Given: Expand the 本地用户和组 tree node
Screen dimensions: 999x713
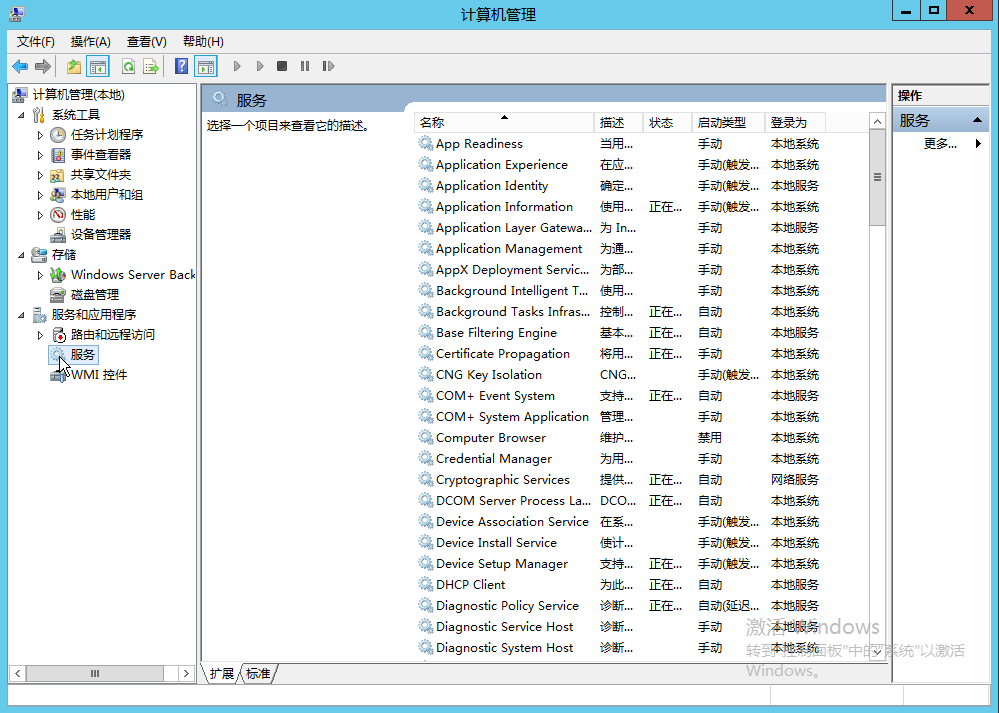Looking at the screenshot, I should [x=40, y=195].
